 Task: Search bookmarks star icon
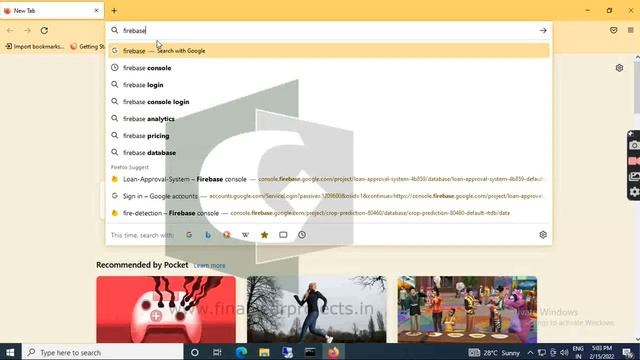264,235
